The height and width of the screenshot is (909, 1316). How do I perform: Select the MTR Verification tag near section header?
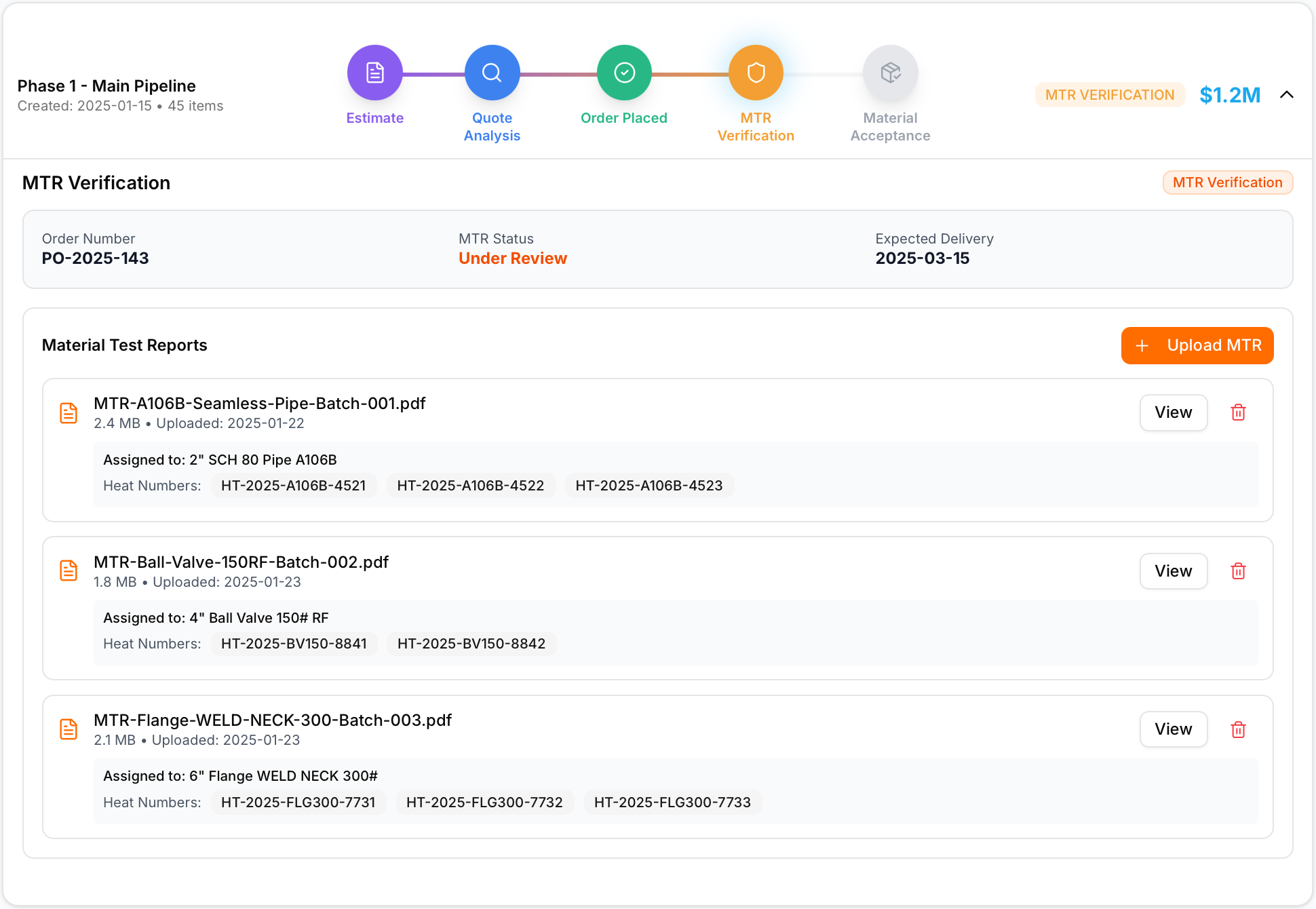[x=1227, y=182]
